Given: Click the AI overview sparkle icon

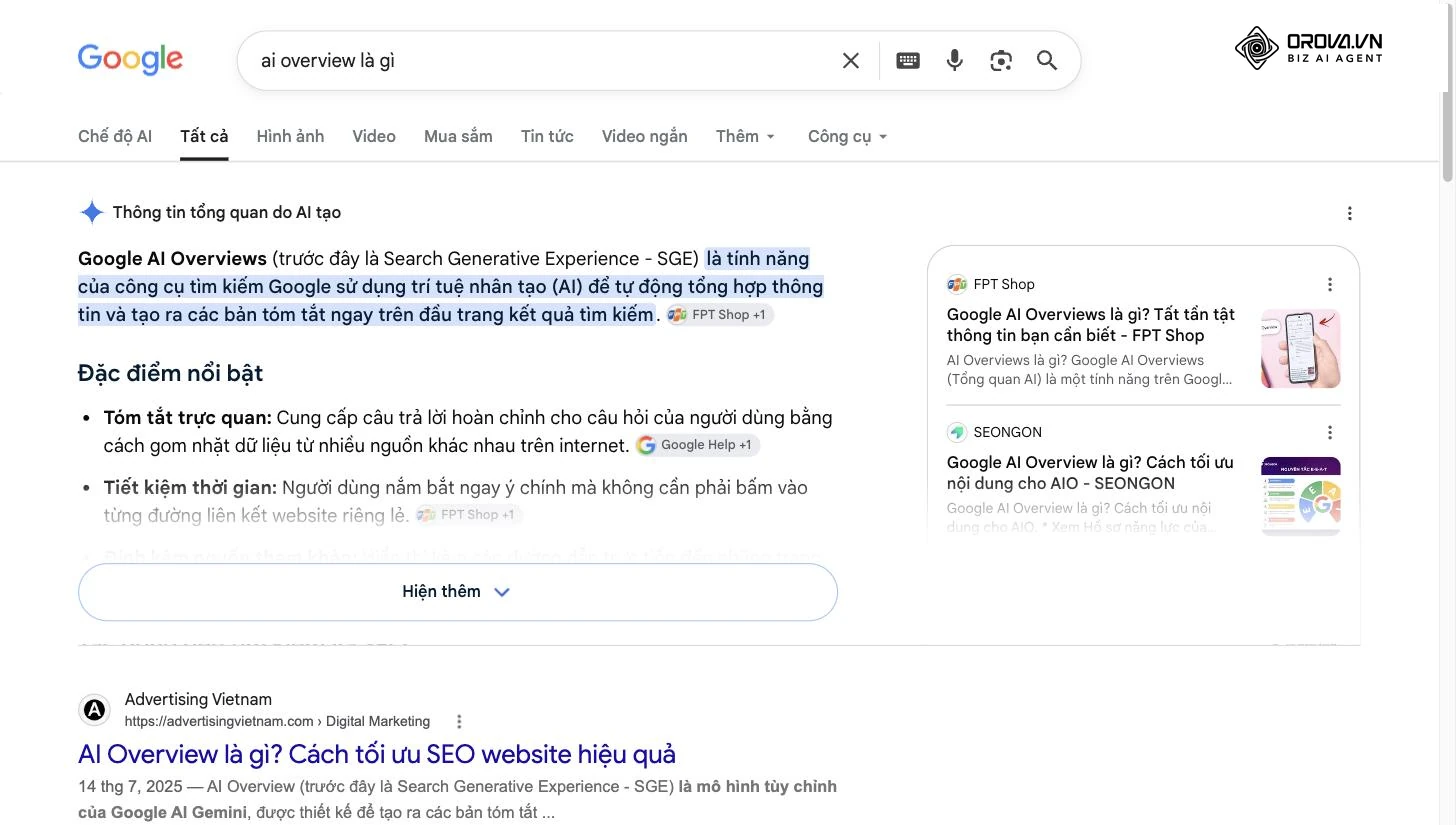Looking at the screenshot, I should [x=92, y=212].
